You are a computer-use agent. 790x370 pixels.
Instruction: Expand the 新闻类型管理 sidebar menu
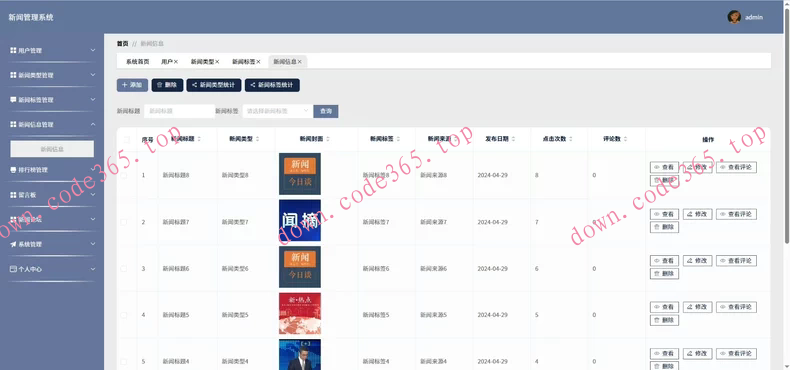(52, 75)
